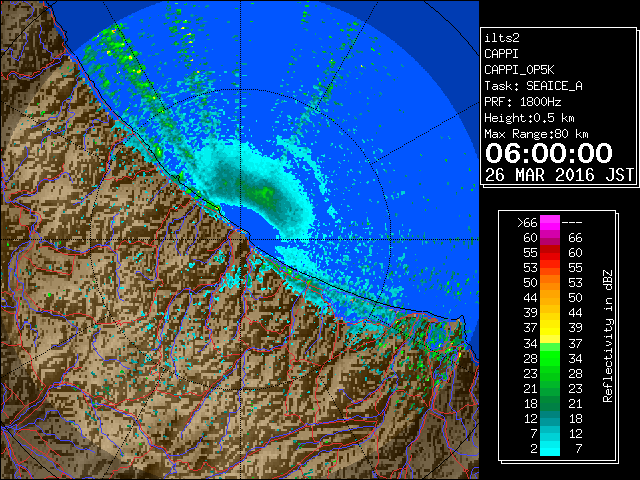Click the green echo core offshore
The height and width of the screenshot is (480, 640).
point(263,194)
